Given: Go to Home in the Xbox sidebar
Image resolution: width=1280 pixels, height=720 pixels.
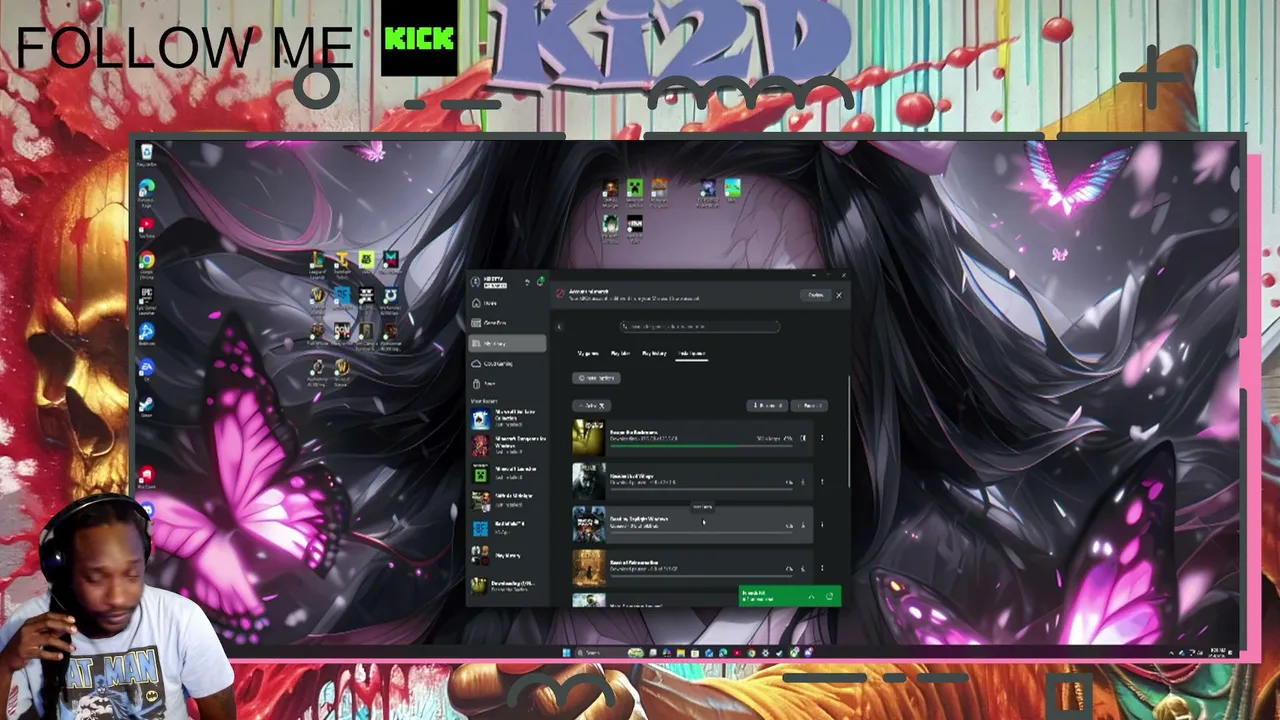Looking at the screenshot, I should 508,303.
